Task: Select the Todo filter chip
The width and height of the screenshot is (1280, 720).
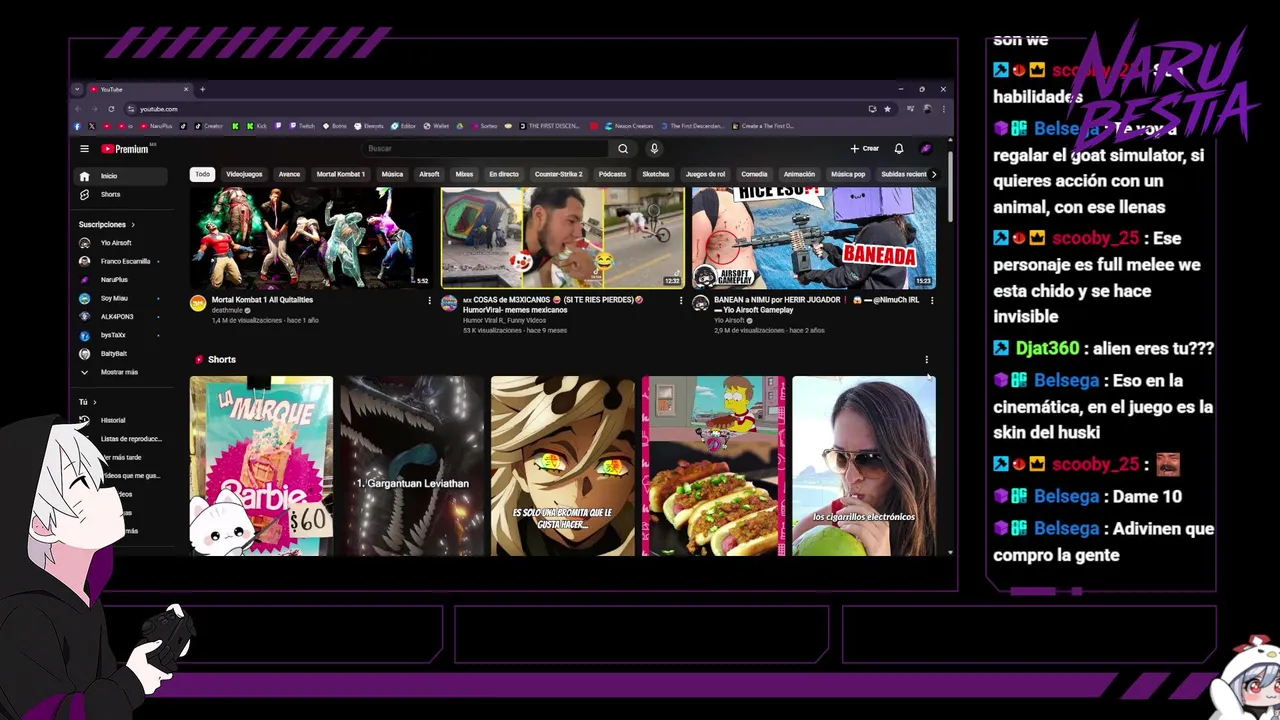Action: 202,174
